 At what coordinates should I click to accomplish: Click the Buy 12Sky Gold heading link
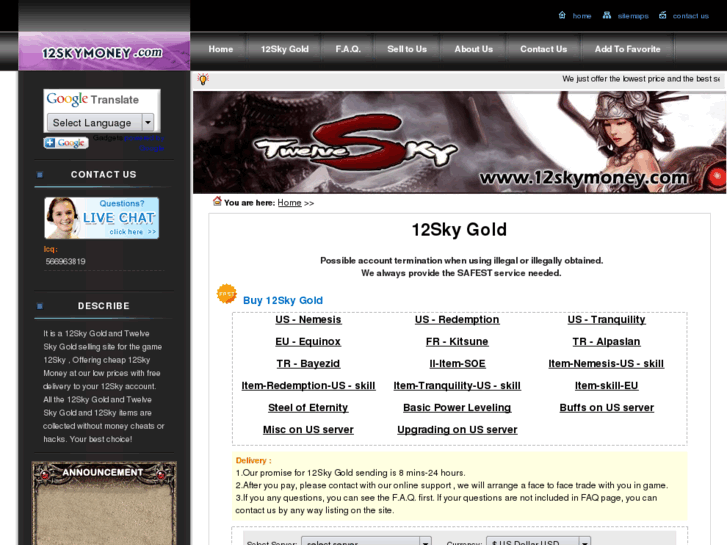pos(283,301)
